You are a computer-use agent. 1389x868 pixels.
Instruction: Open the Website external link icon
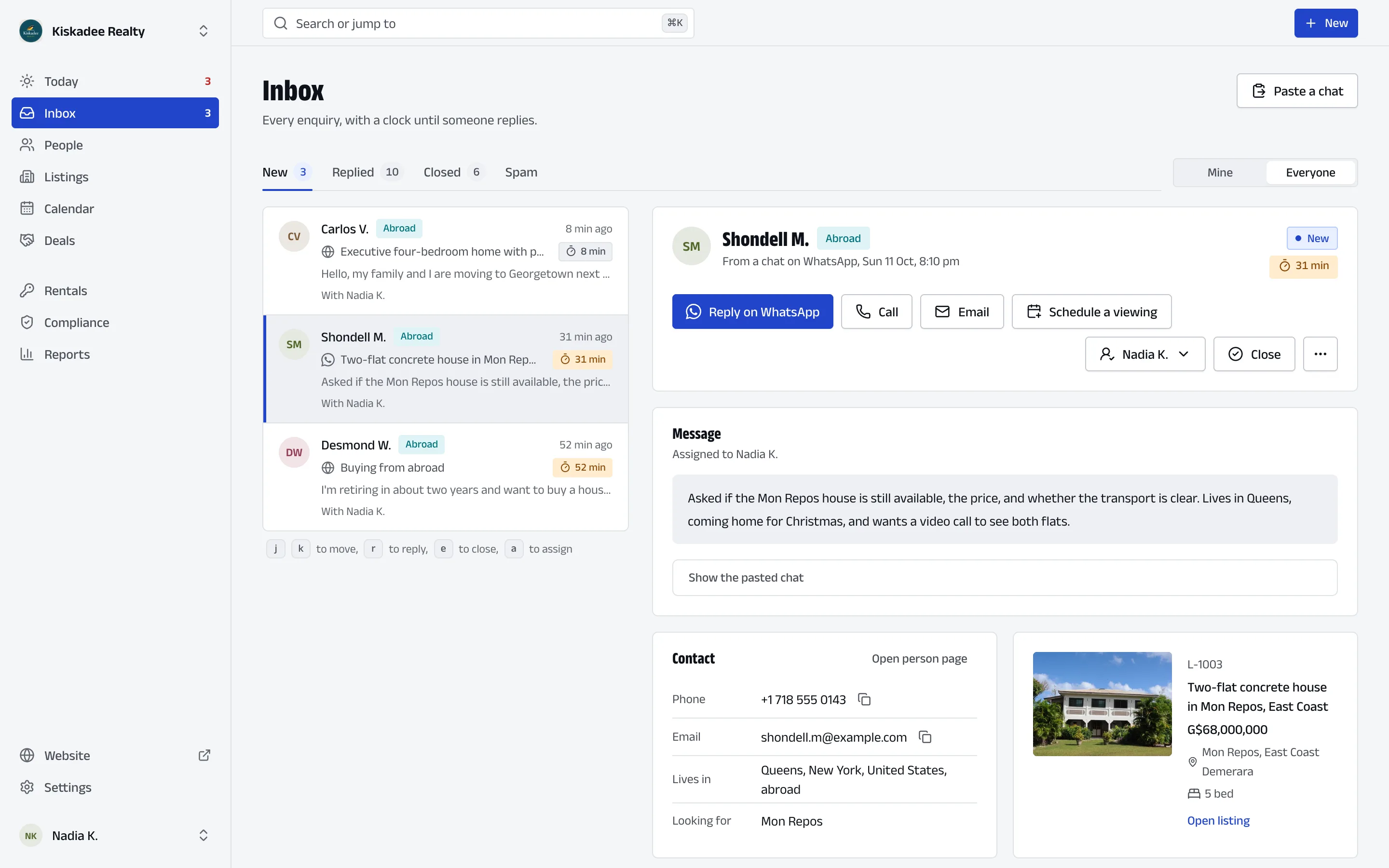[x=204, y=755]
